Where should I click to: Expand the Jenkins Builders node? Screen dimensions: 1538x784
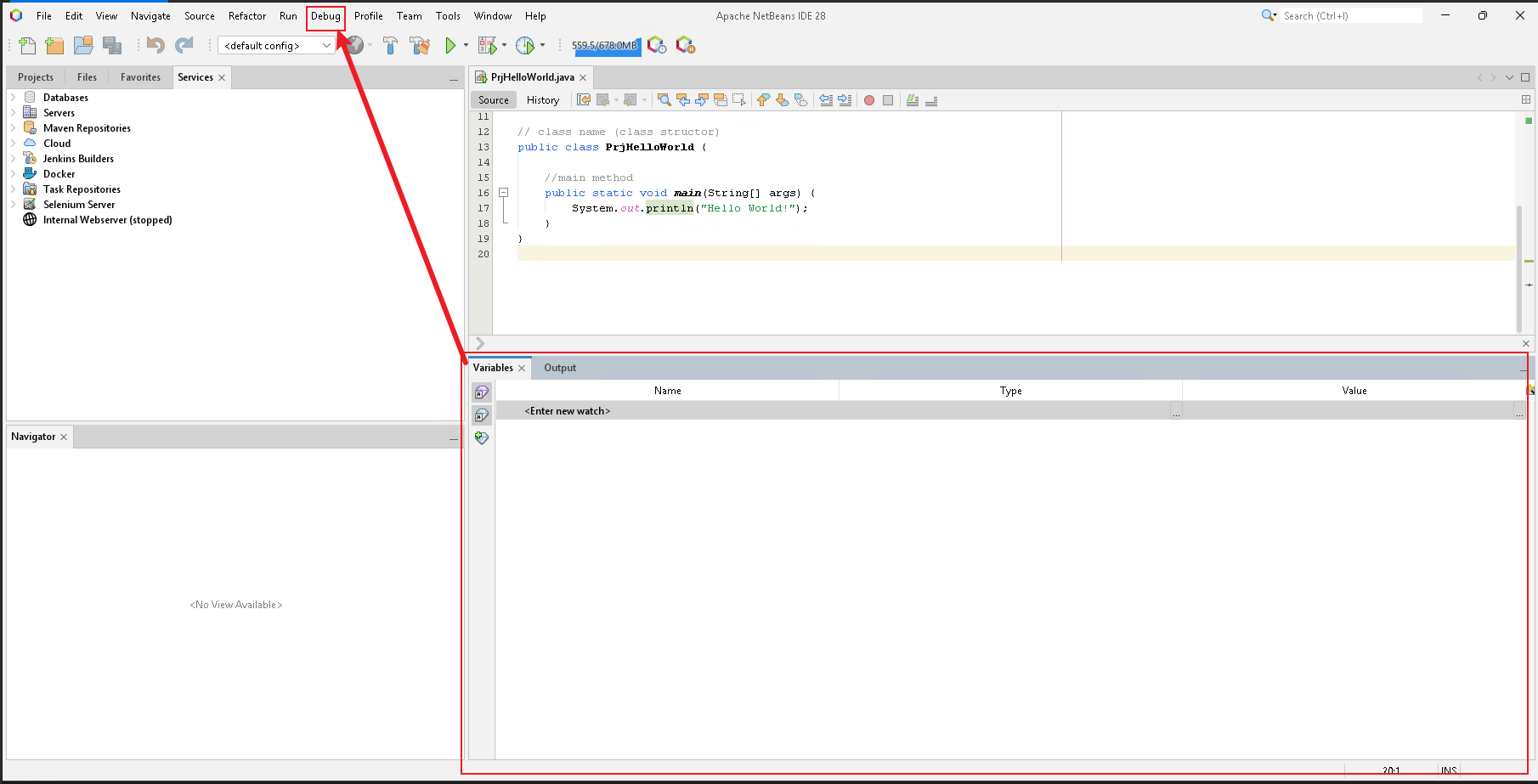(13, 159)
